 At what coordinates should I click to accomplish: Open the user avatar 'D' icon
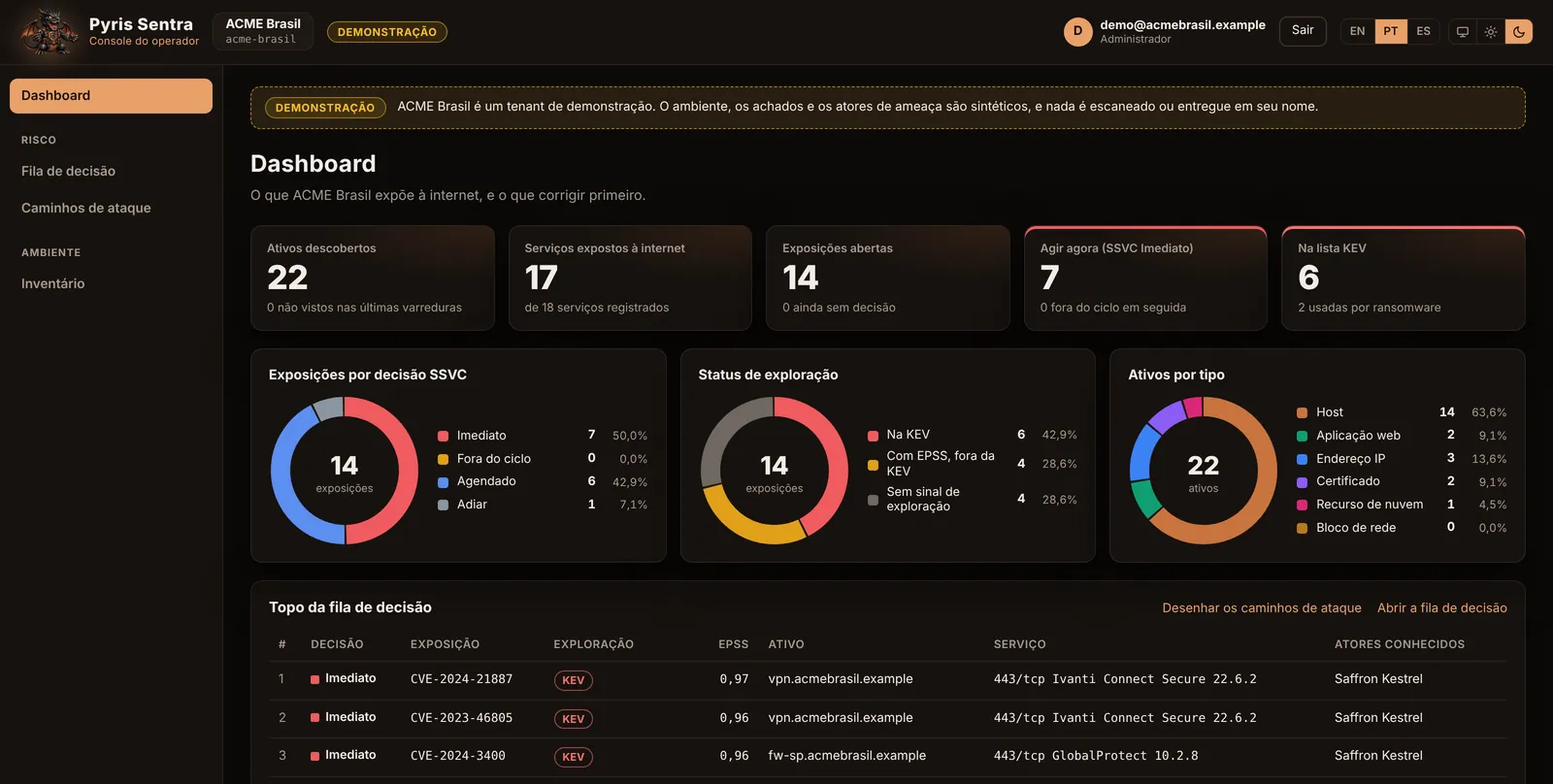(x=1077, y=32)
